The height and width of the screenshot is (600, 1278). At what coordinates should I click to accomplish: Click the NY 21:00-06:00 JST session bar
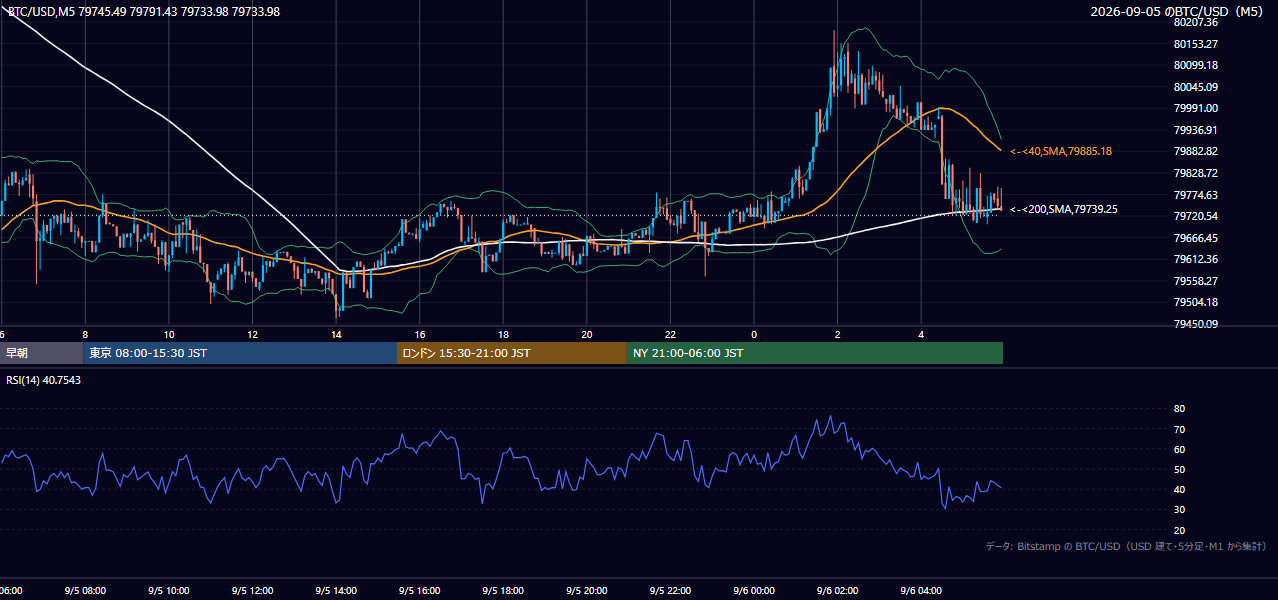click(x=815, y=353)
